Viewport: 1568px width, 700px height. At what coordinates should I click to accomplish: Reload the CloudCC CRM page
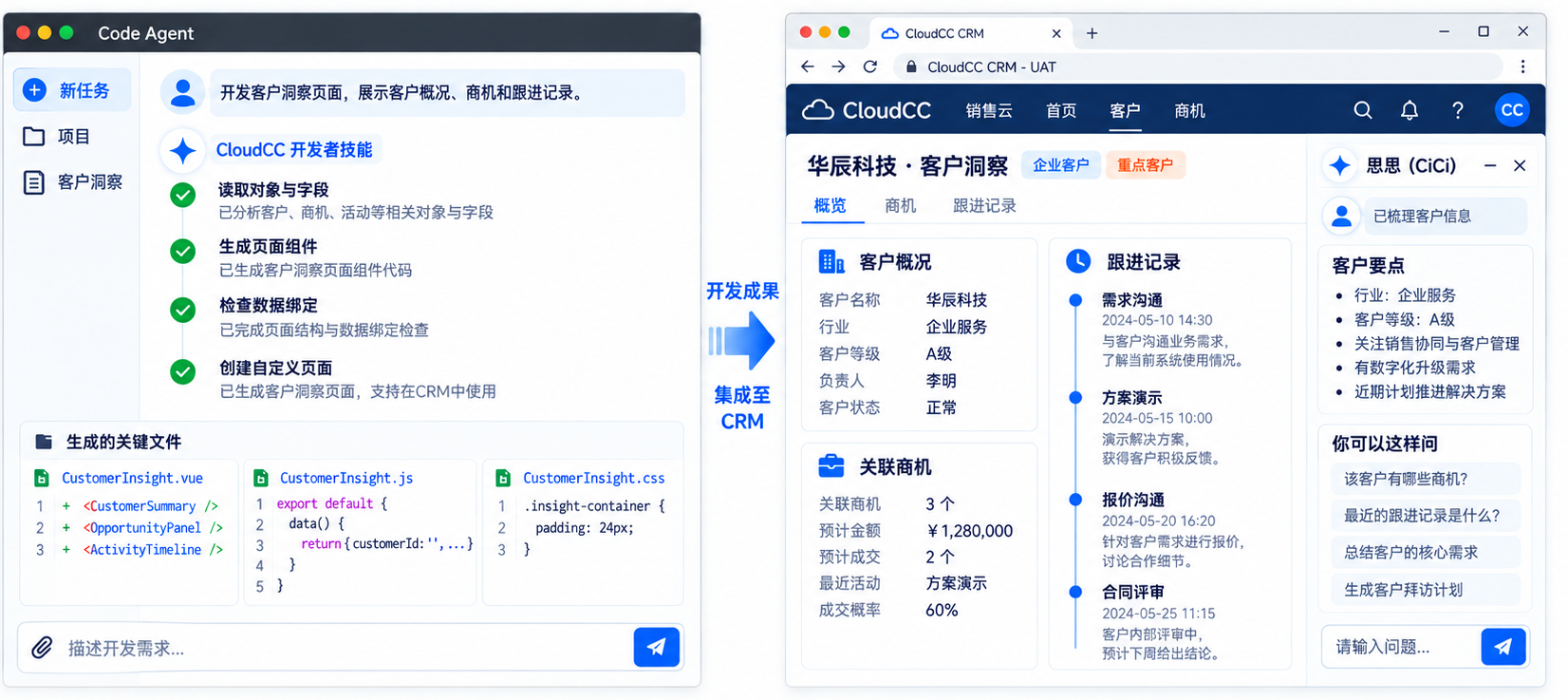coord(869,66)
